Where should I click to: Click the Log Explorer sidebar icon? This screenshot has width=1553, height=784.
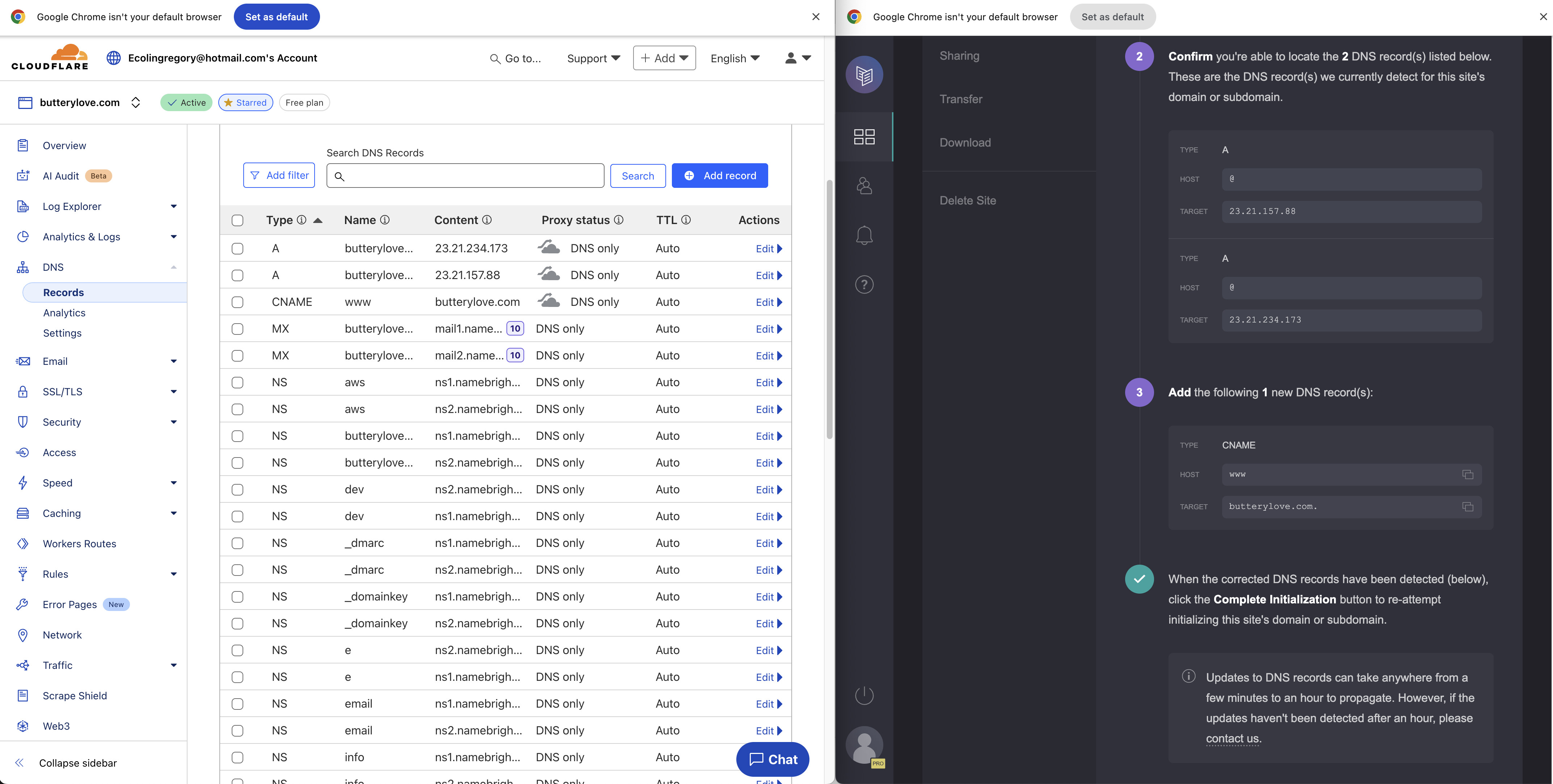point(23,206)
